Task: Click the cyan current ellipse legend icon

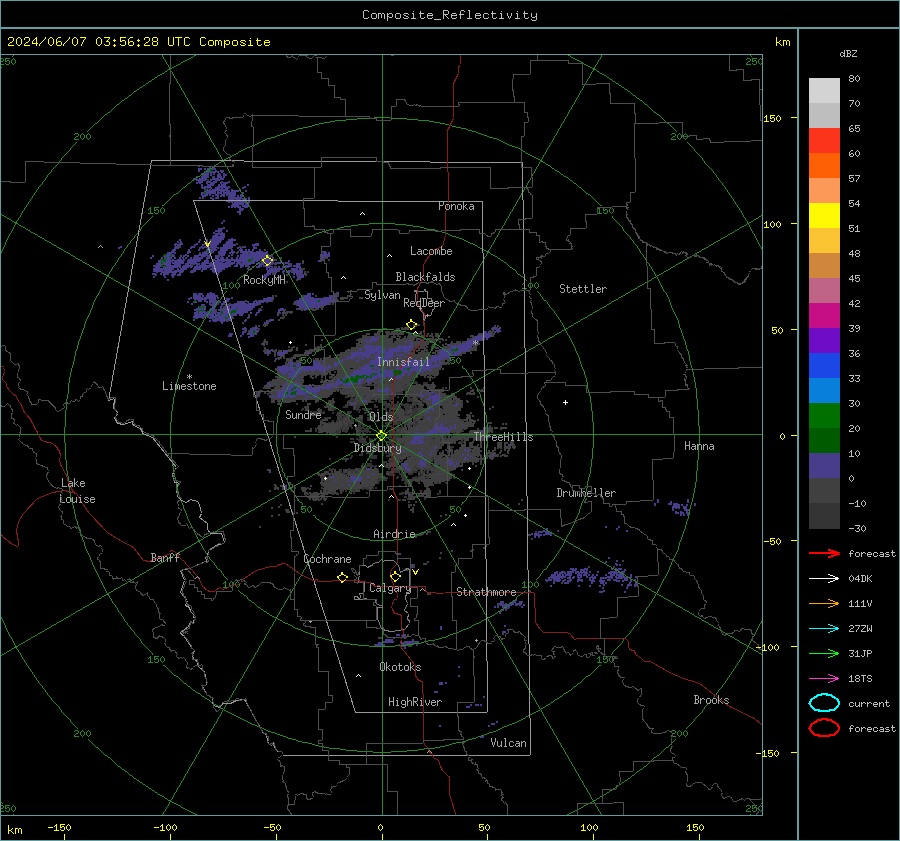Action: tap(824, 703)
